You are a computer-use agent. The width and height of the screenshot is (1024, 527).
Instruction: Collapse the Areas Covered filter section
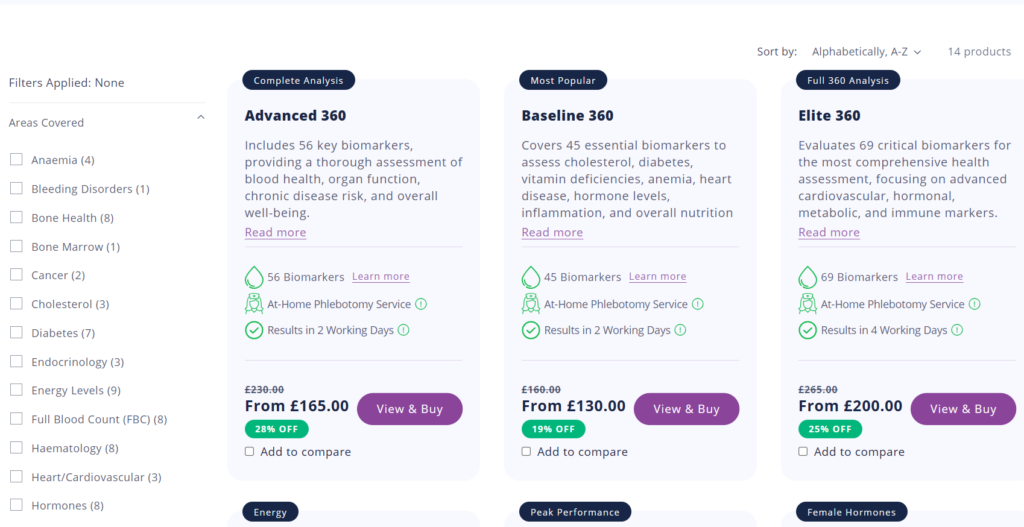(201, 118)
